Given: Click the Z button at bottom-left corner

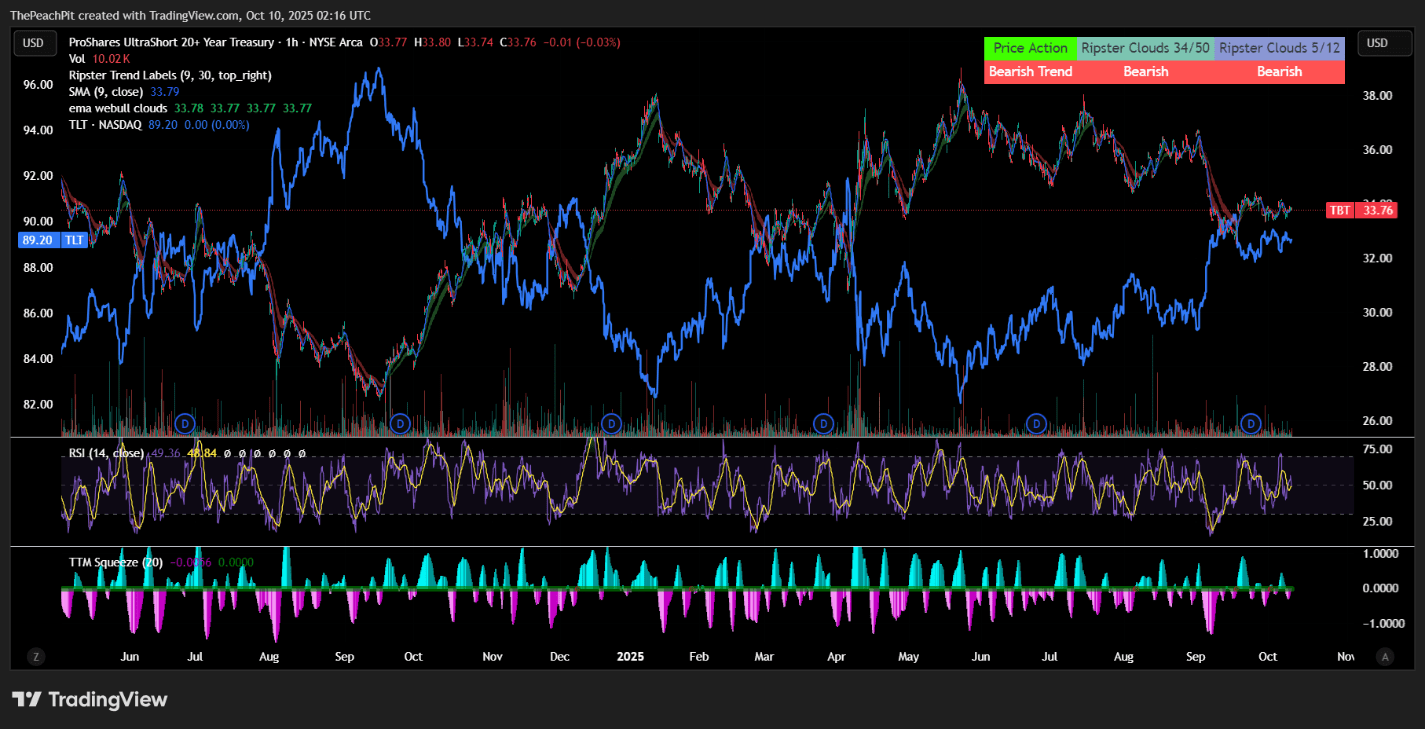Looking at the screenshot, I should (35, 657).
